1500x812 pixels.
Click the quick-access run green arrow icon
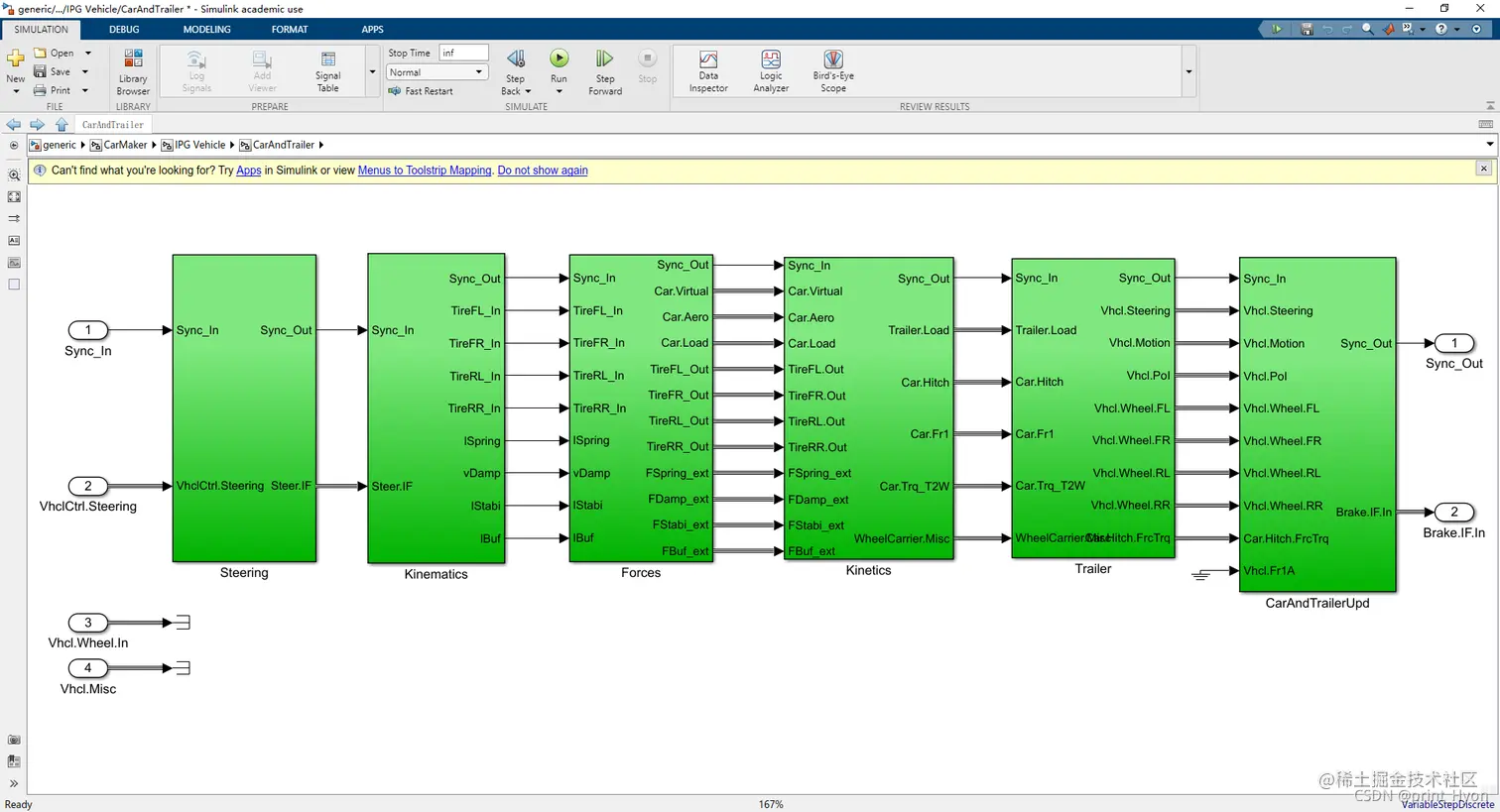tap(1276, 29)
